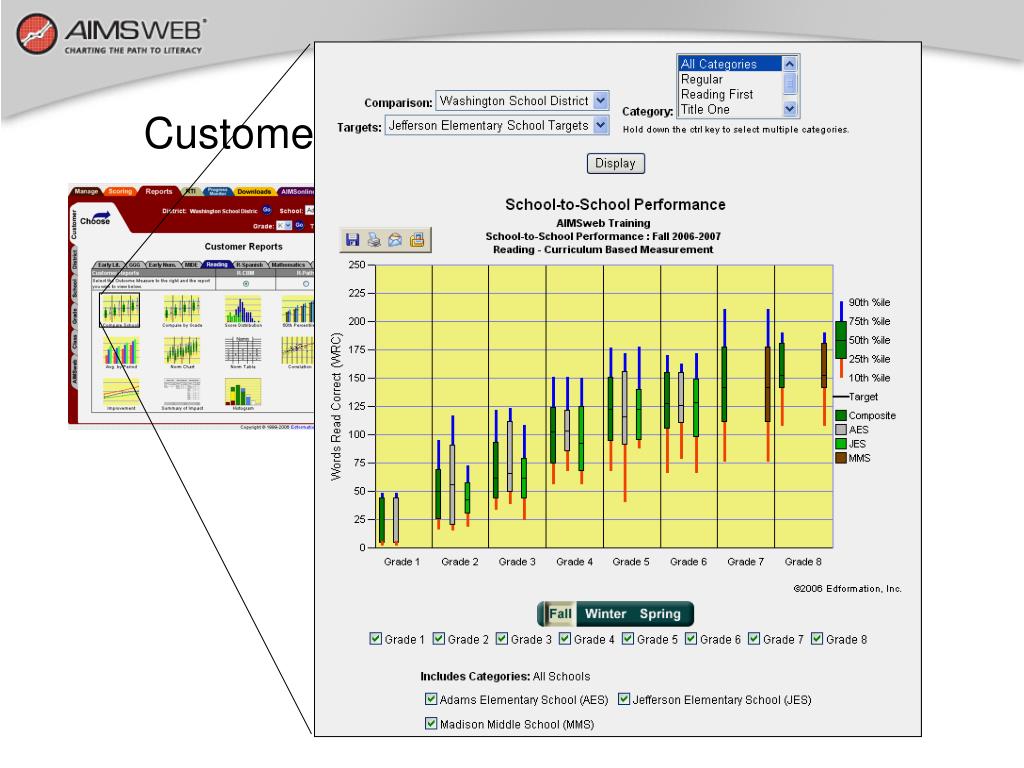This screenshot has width=1024, height=768.
Task: Uncheck the Grade 2 checkbox
Action: point(439,638)
